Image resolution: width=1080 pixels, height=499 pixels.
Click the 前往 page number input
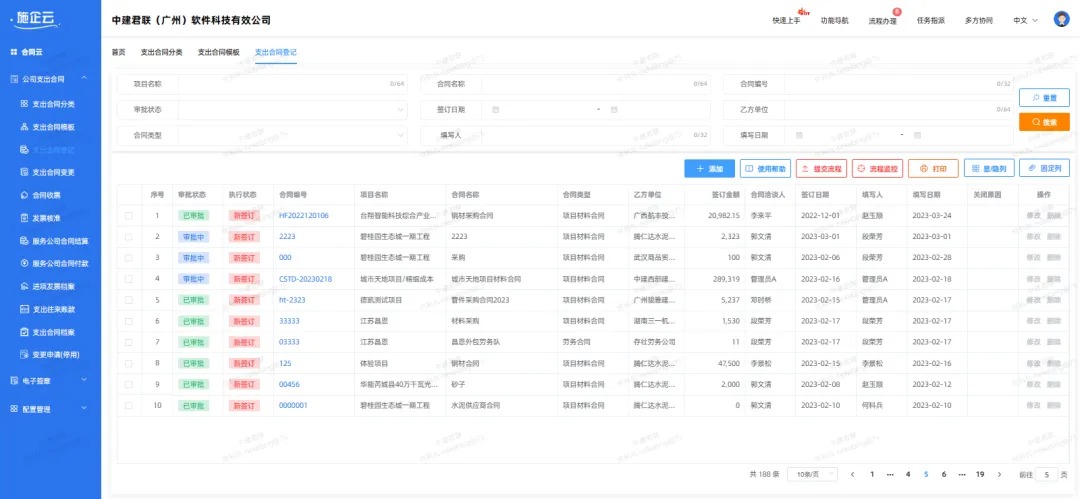point(1046,474)
